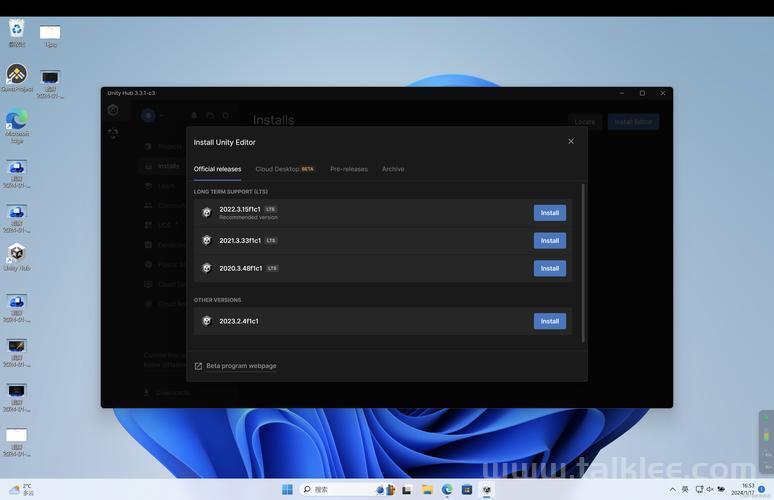Viewport: 774px width, 500px height.
Task: Install Unity version 2021.3.33f1c1
Action: click(549, 240)
